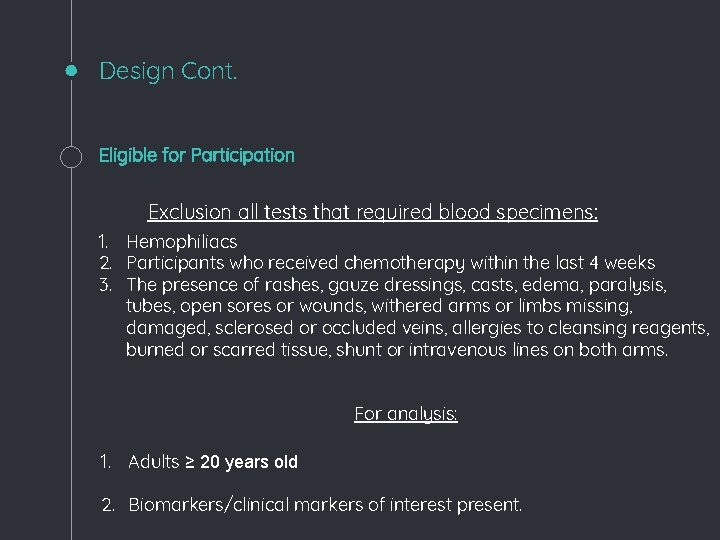Select the "Eligible for Participation" heading

click(x=197, y=156)
